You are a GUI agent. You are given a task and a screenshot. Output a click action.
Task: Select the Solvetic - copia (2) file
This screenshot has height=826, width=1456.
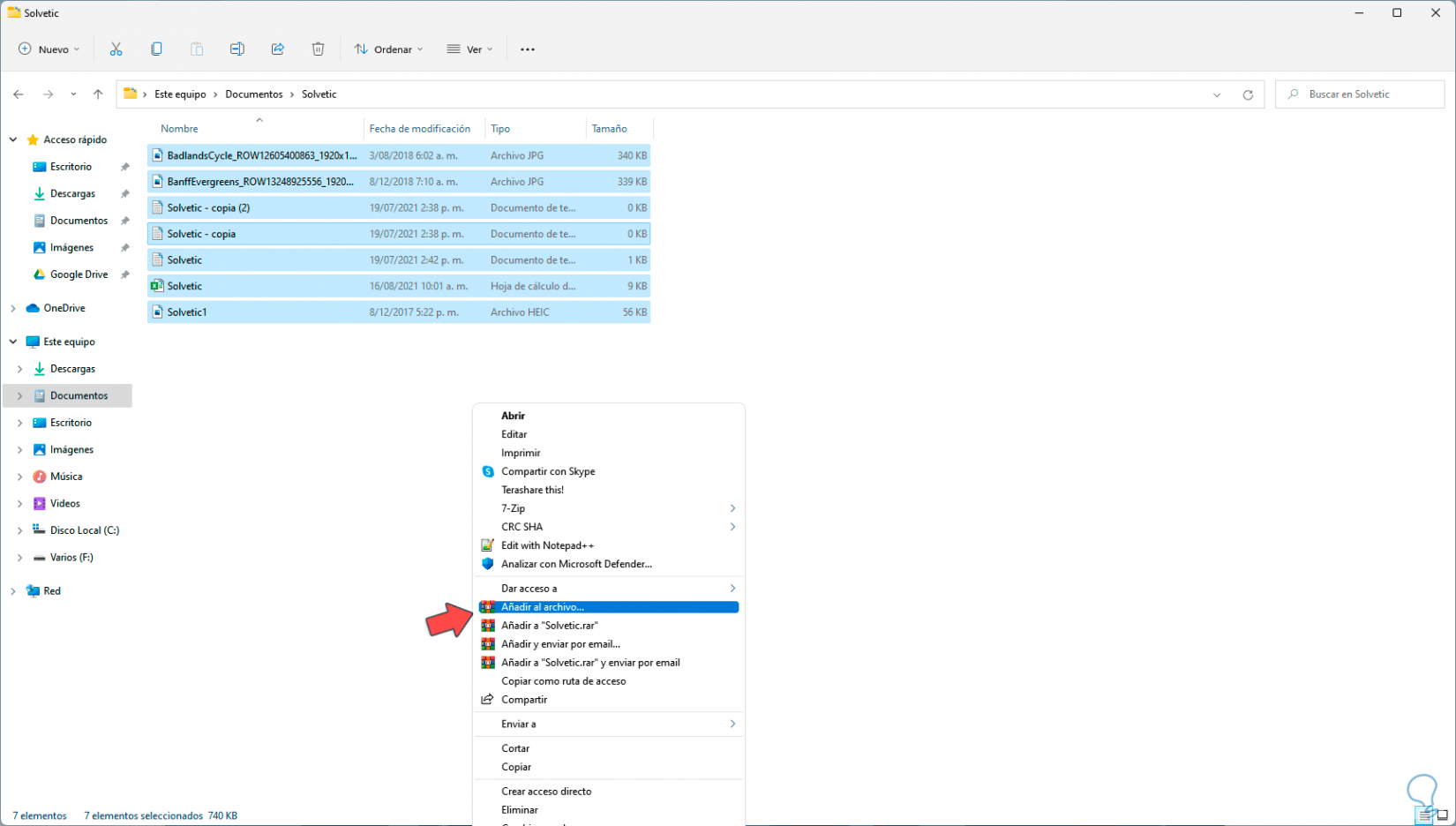(399, 208)
